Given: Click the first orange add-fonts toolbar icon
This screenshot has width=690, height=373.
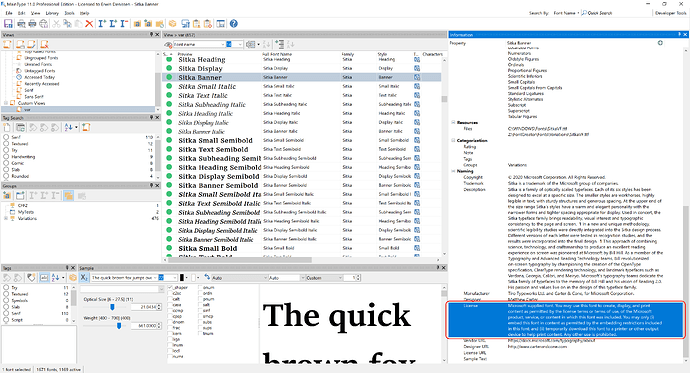Looking at the screenshot, I should (137, 23).
